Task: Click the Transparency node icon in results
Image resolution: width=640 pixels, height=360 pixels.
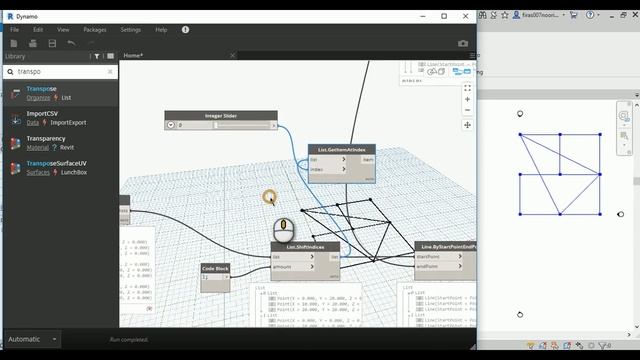Action: point(16,143)
